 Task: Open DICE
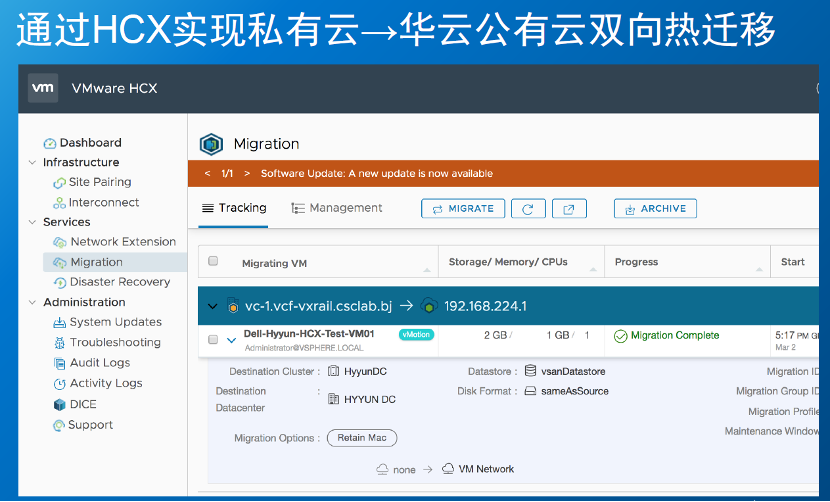tap(83, 405)
